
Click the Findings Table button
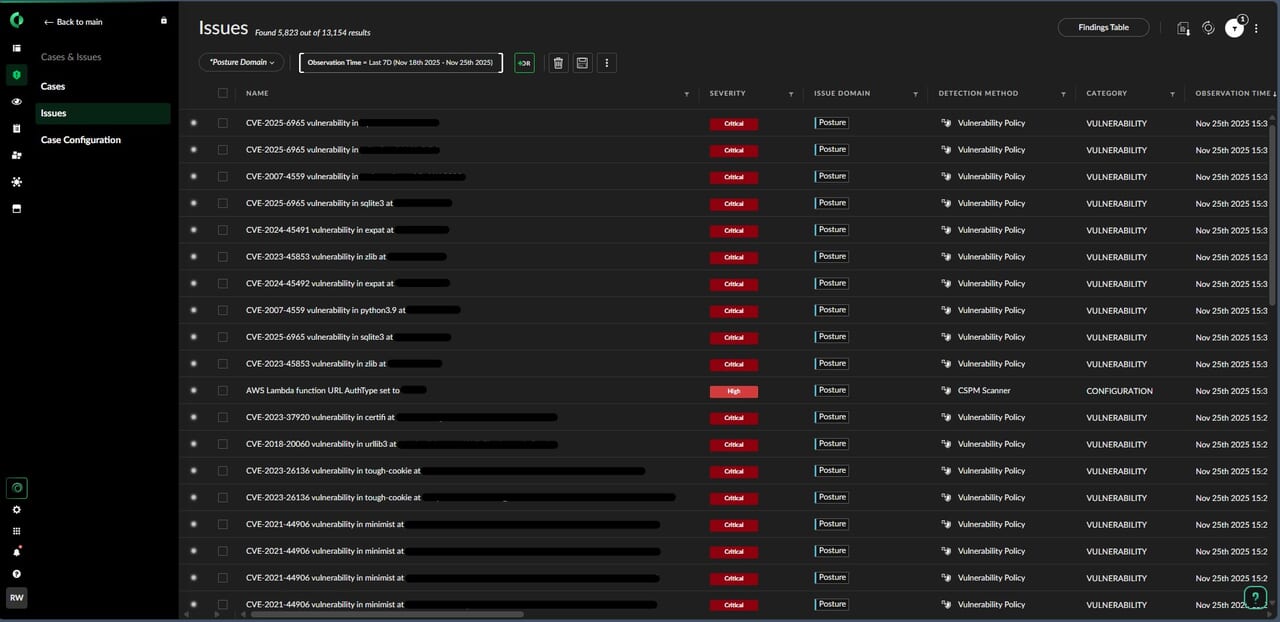tap(1103, 28)
